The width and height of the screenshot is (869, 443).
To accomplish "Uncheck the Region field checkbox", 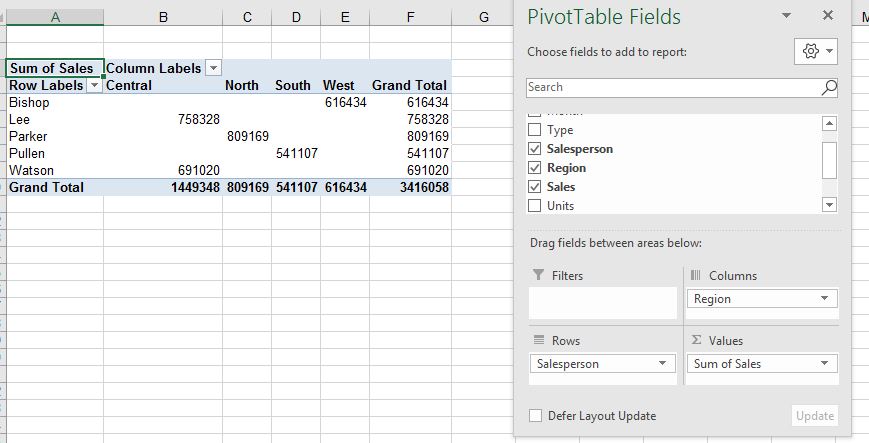I will pyautogui.click(x=535, y=167).
